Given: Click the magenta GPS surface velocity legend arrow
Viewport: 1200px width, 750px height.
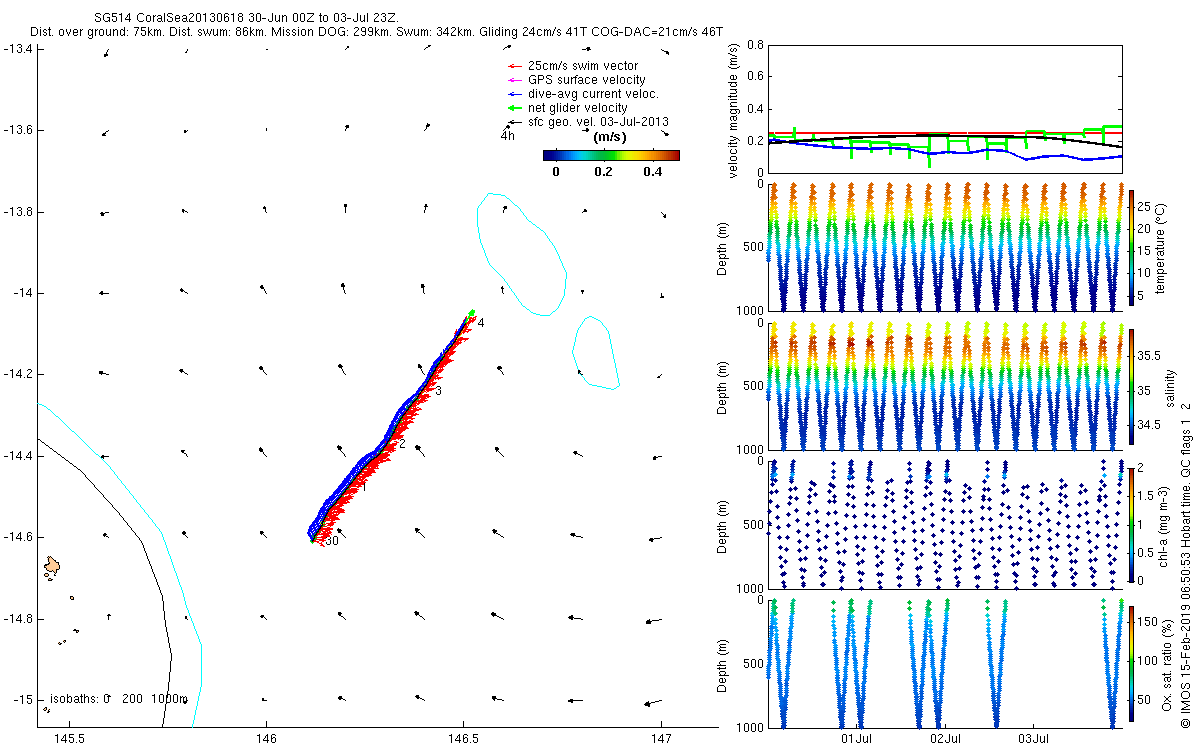Looking at the screenshot, I should [x=514, y=80].
